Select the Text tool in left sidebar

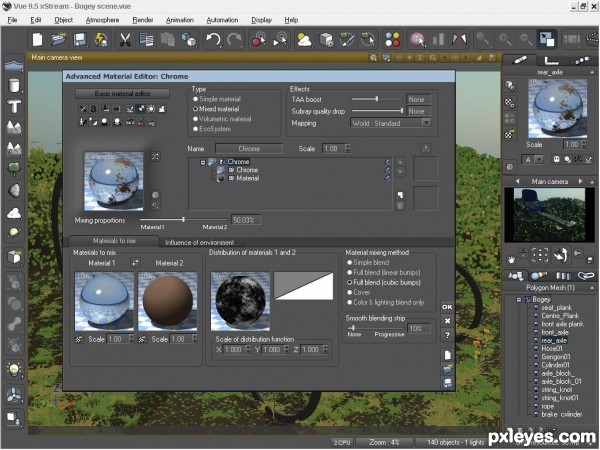(15, 106)
